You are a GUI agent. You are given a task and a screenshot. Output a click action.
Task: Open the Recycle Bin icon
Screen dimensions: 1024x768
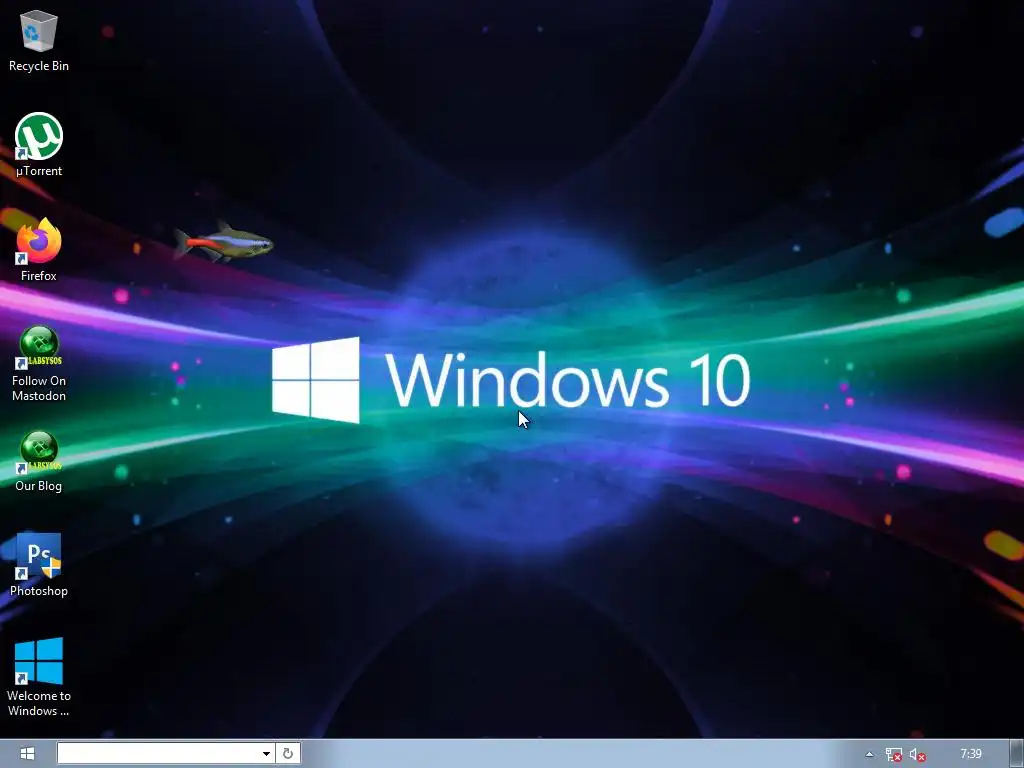(39, 31)
